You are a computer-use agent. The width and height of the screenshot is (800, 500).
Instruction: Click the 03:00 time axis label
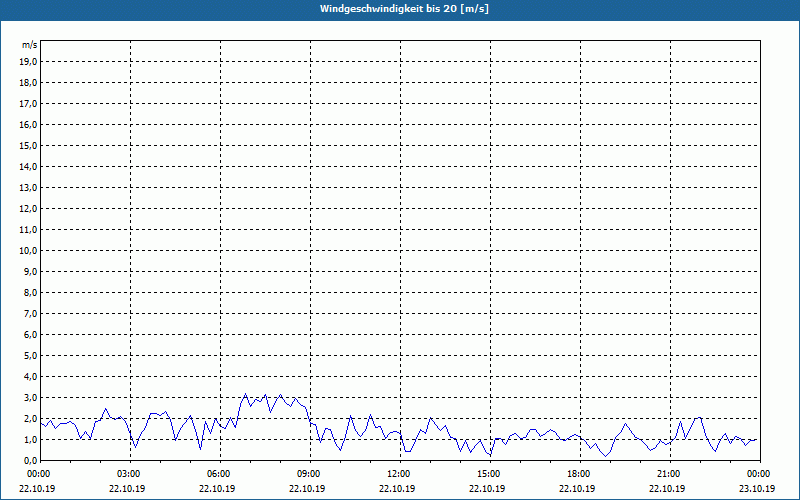pyautogui.click(x=130, y=474)
